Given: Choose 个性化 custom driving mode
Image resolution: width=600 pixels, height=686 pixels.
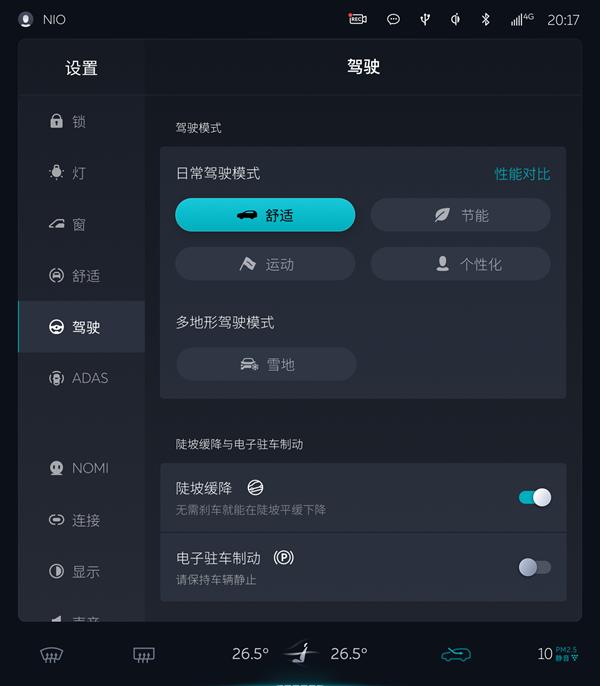Looking at the screenshot, I should 460,264.
